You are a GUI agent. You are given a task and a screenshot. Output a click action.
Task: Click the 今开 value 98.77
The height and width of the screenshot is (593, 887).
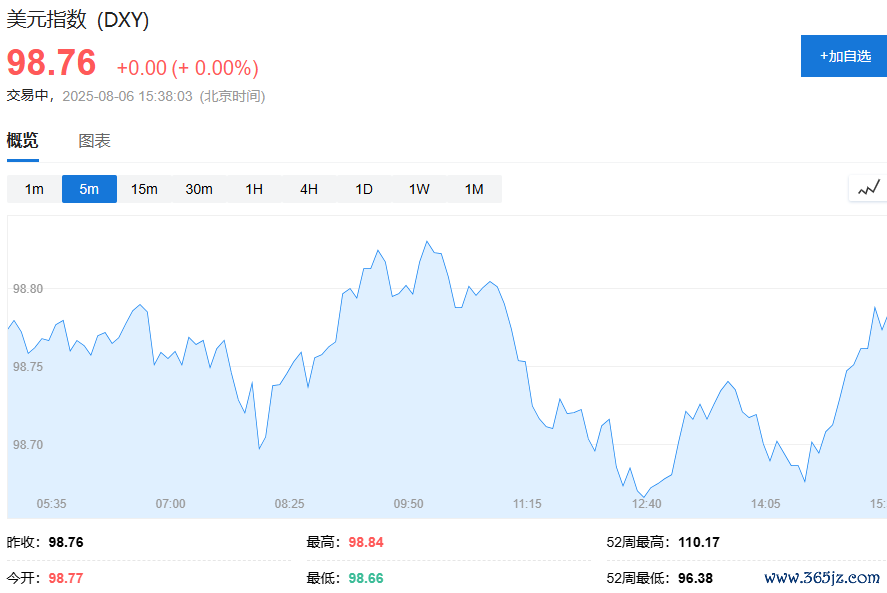pyautogui.click(x=66, y=578)
